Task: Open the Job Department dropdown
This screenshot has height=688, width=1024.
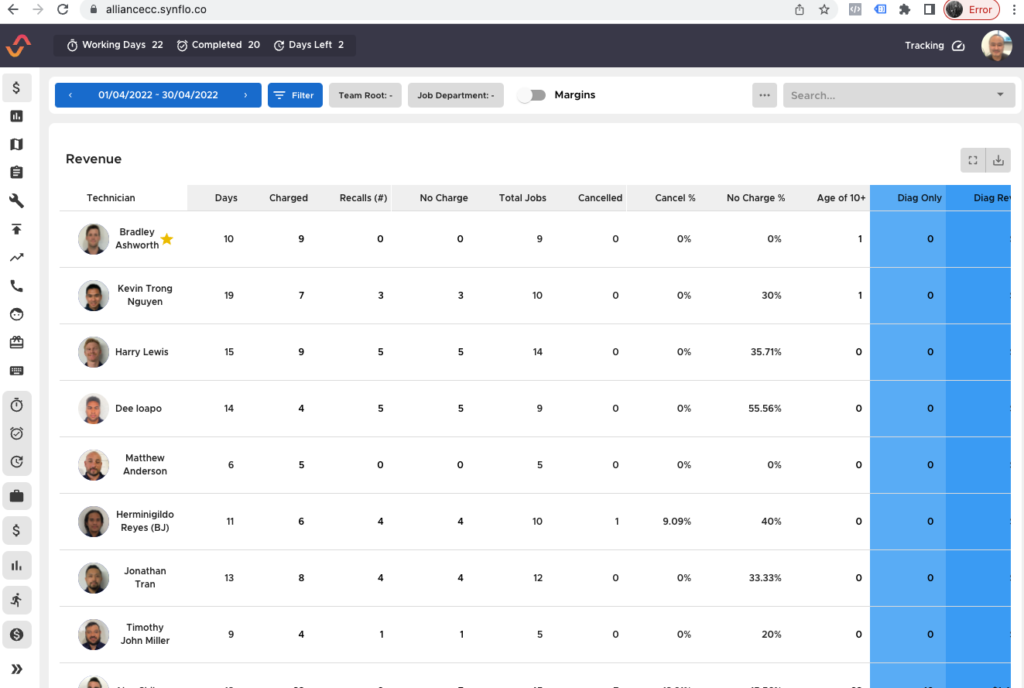Action: click(455, 96)
